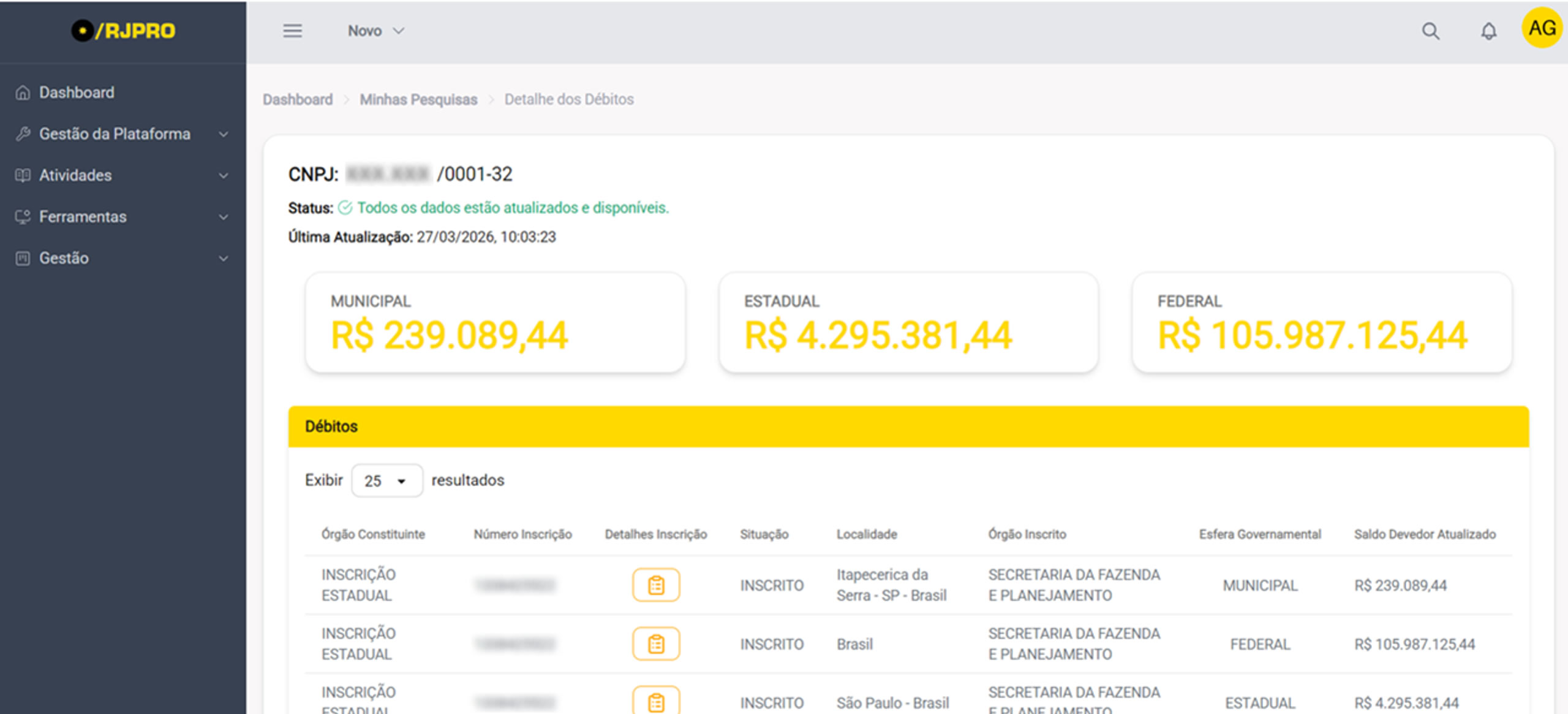Expand the Atividades sidebar section
The image size is (1568, 714).
point(123,175)
